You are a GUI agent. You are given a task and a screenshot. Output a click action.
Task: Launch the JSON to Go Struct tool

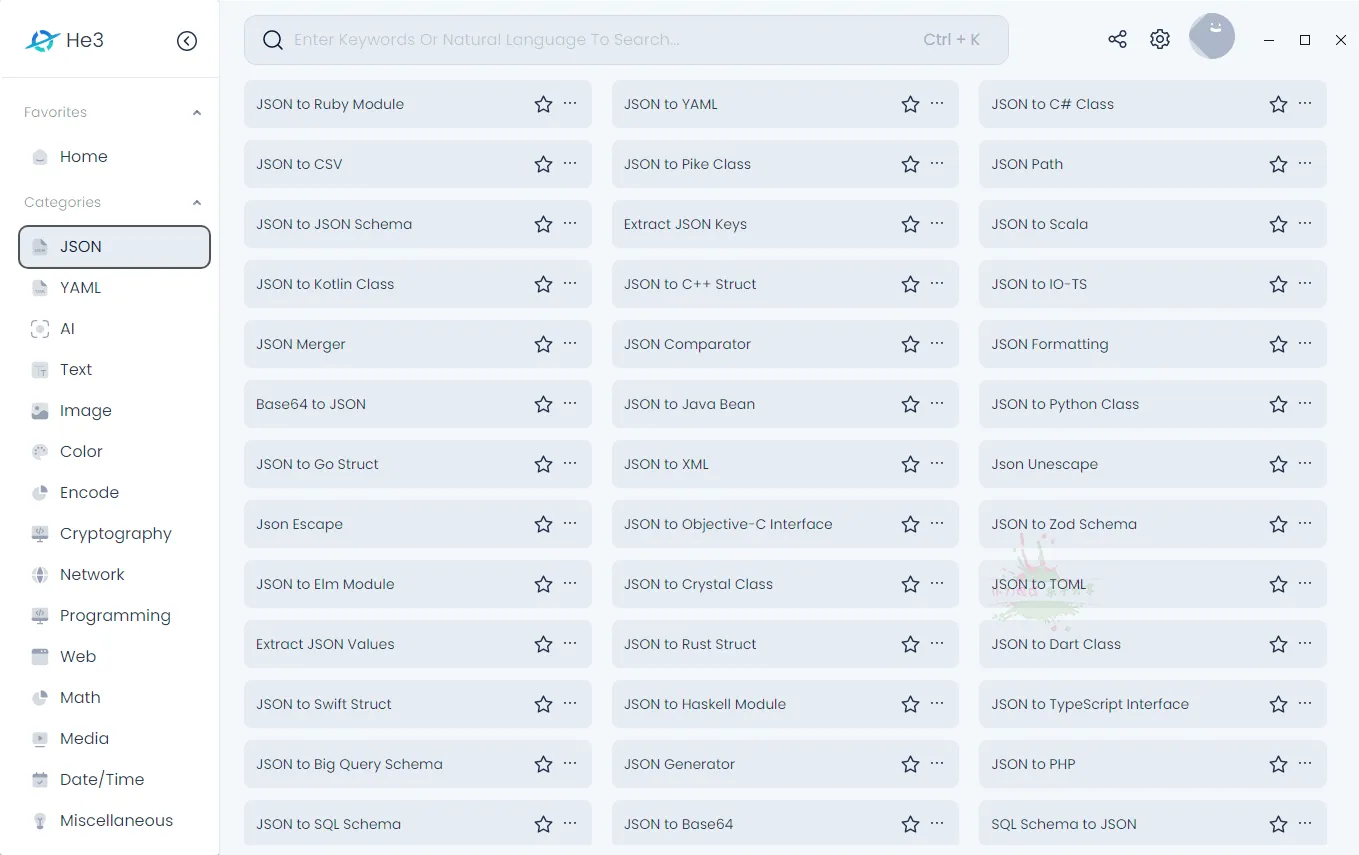tap(418, 464)
